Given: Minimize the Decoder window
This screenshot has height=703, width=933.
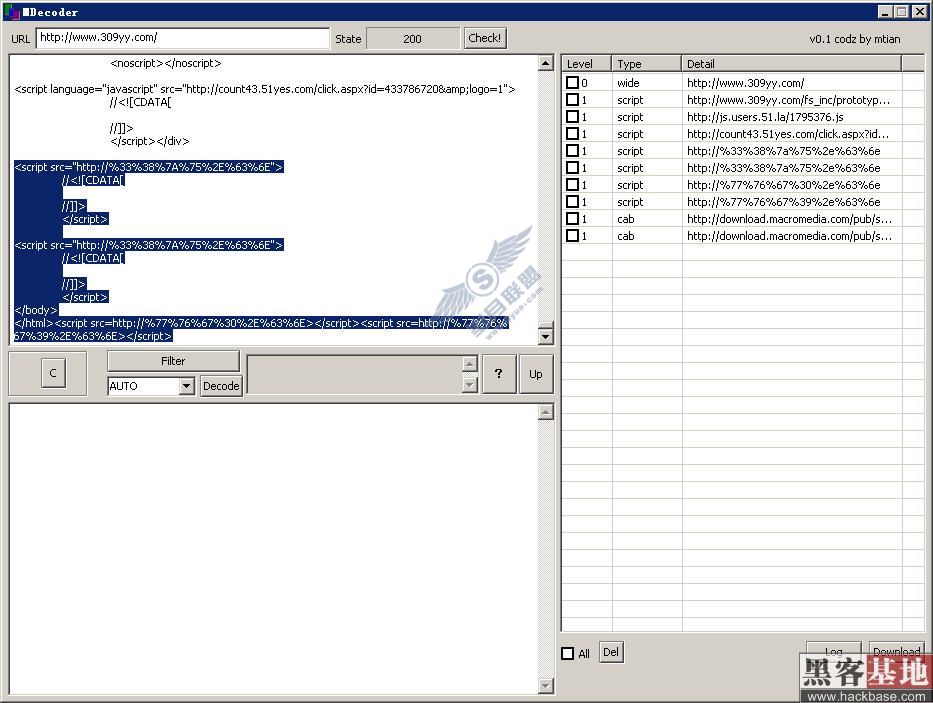Looking at the screenshot, I should point(885,11).
